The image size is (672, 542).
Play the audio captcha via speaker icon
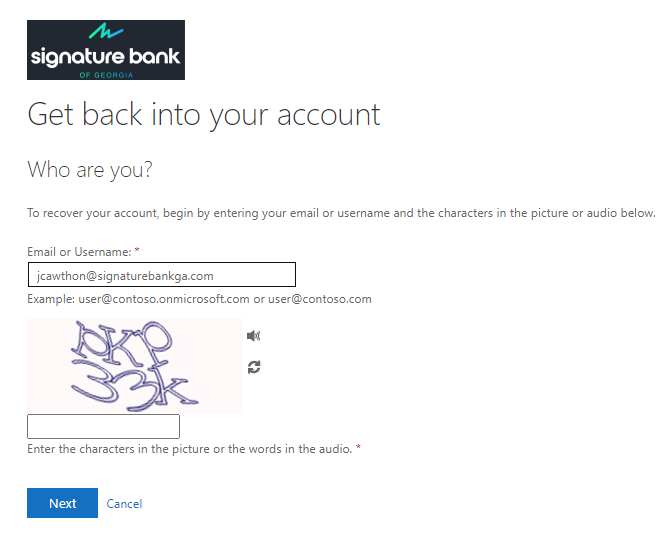[x=254, y=335]
